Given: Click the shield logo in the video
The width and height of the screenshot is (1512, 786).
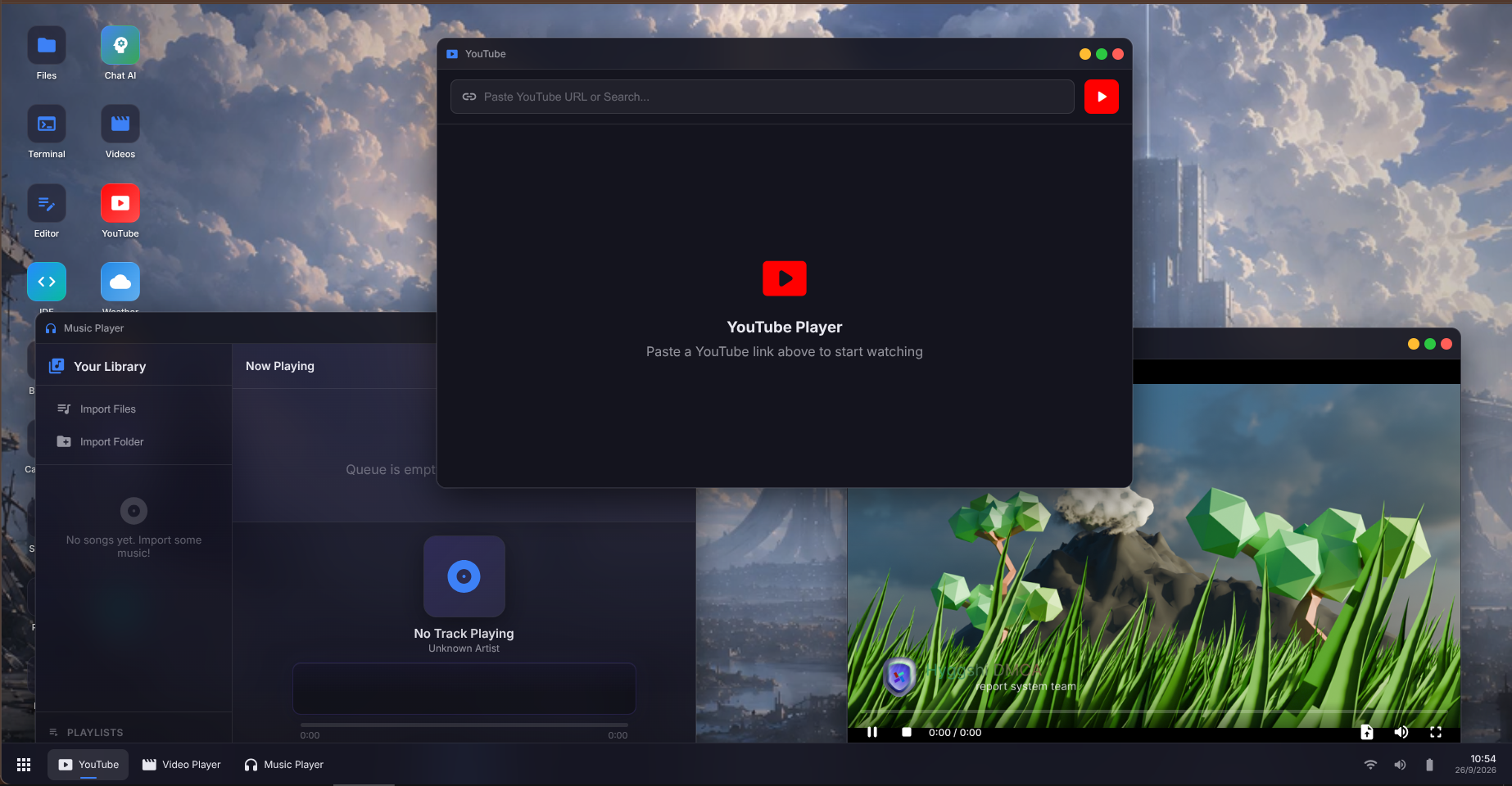Looking at the screenshot, I should [x=899, y=676].
